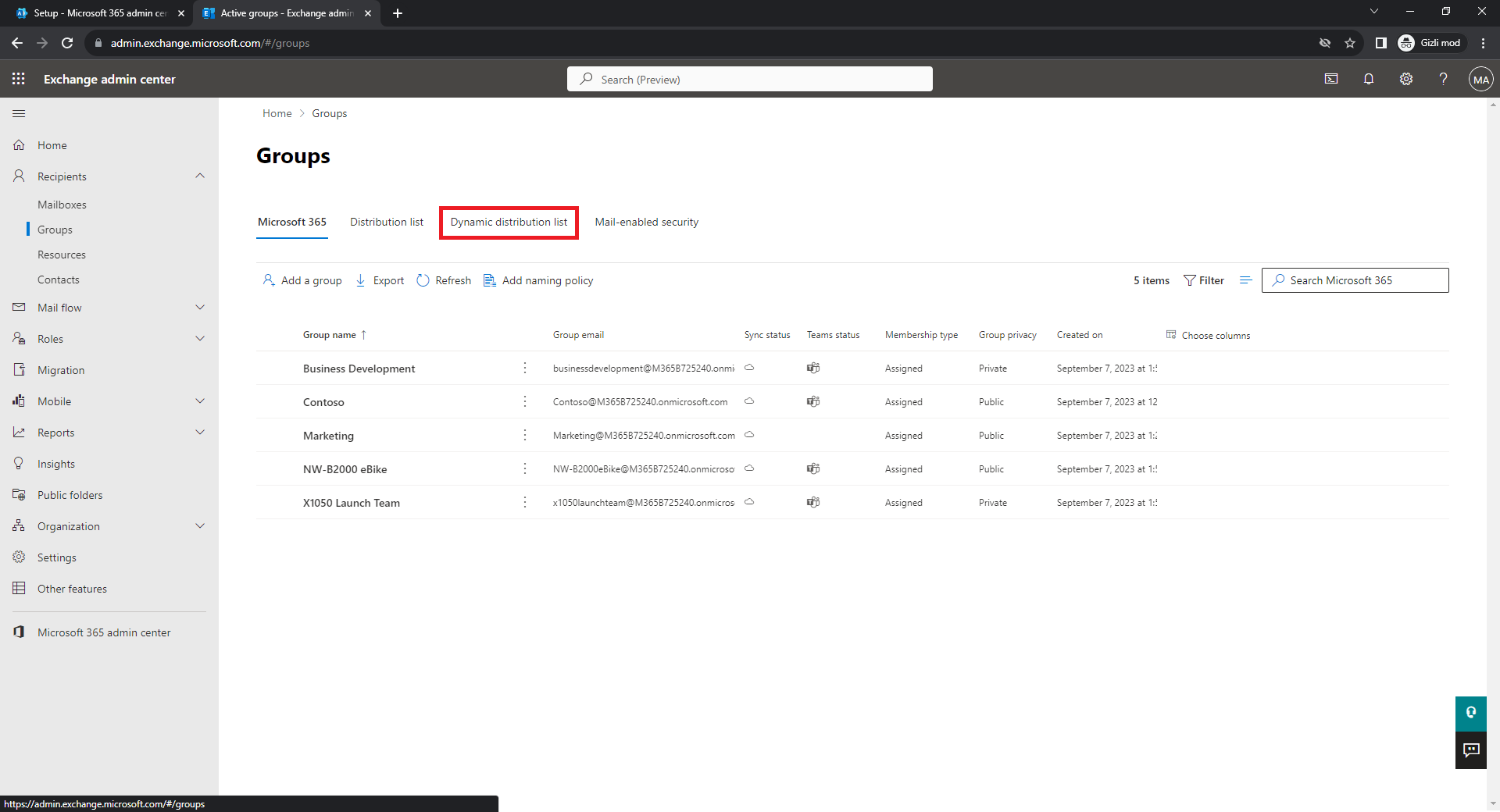Collapse the Recipients section
Image resolution: width=1500 pixels, height=812 pixels.
click(x=200, y=176)
